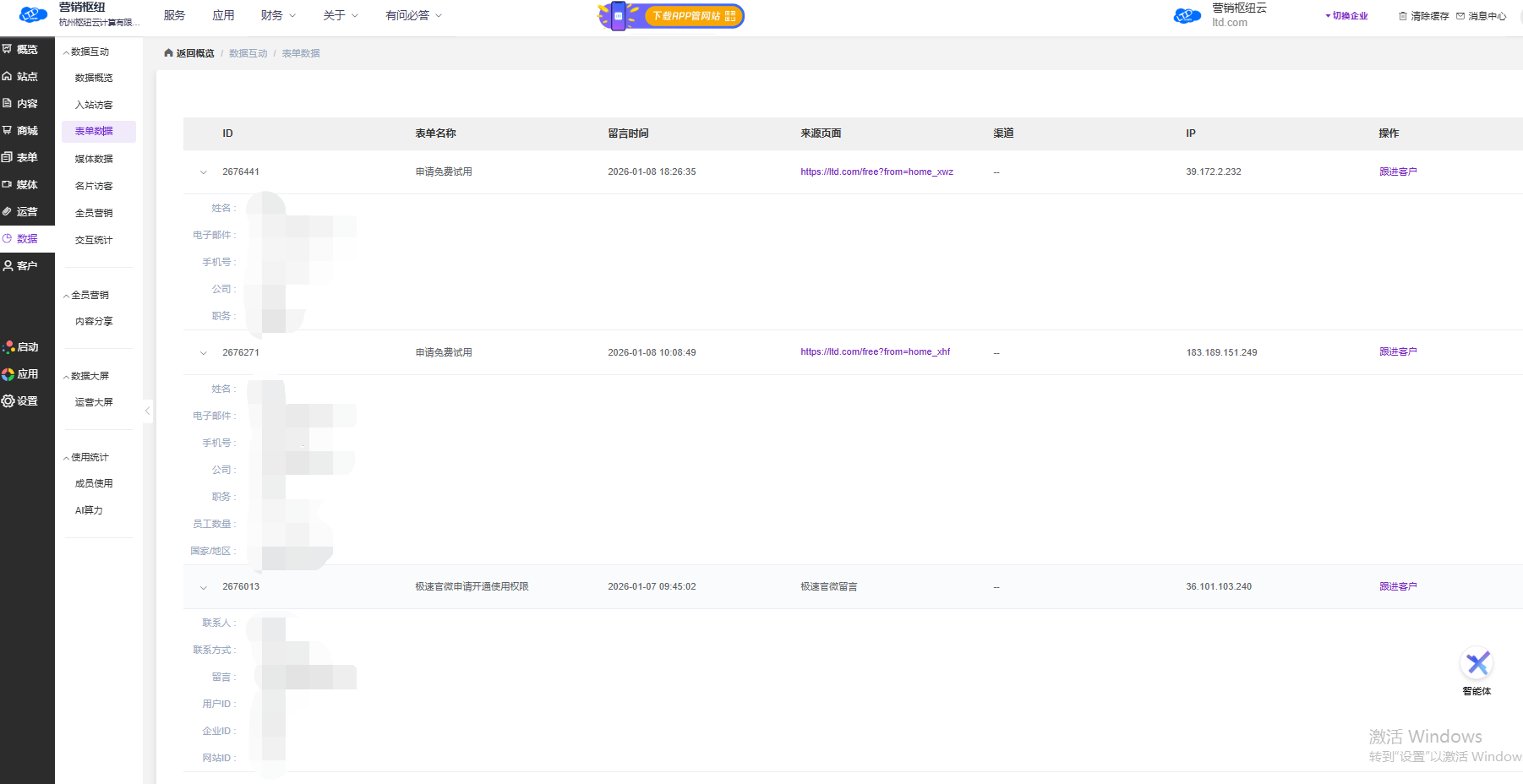The image size is (1523, 784).
Task: Click the home icon next to 返回概览
Action: coord(168,53)
